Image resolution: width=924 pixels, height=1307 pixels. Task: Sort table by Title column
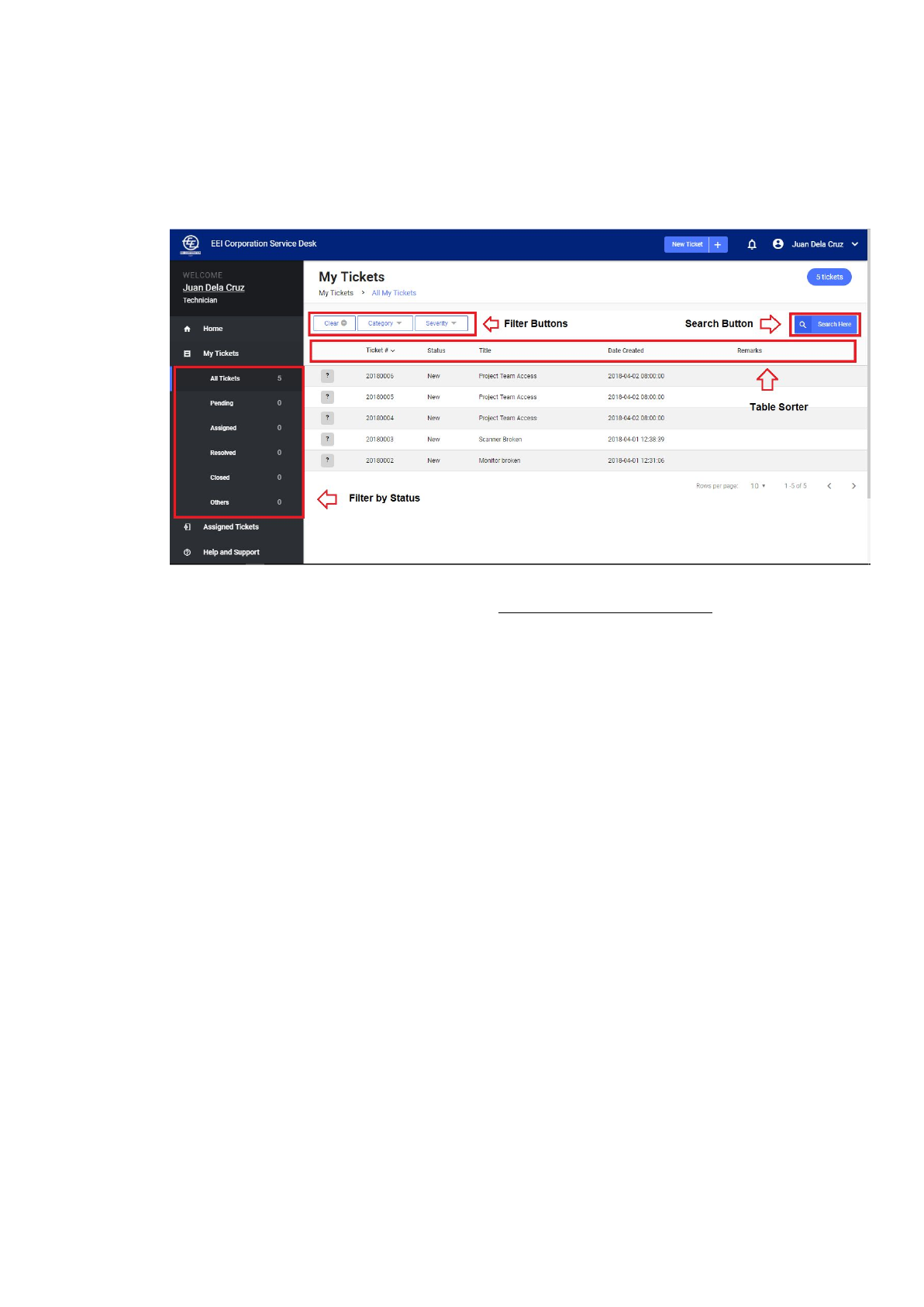click(x=485, y=350)
